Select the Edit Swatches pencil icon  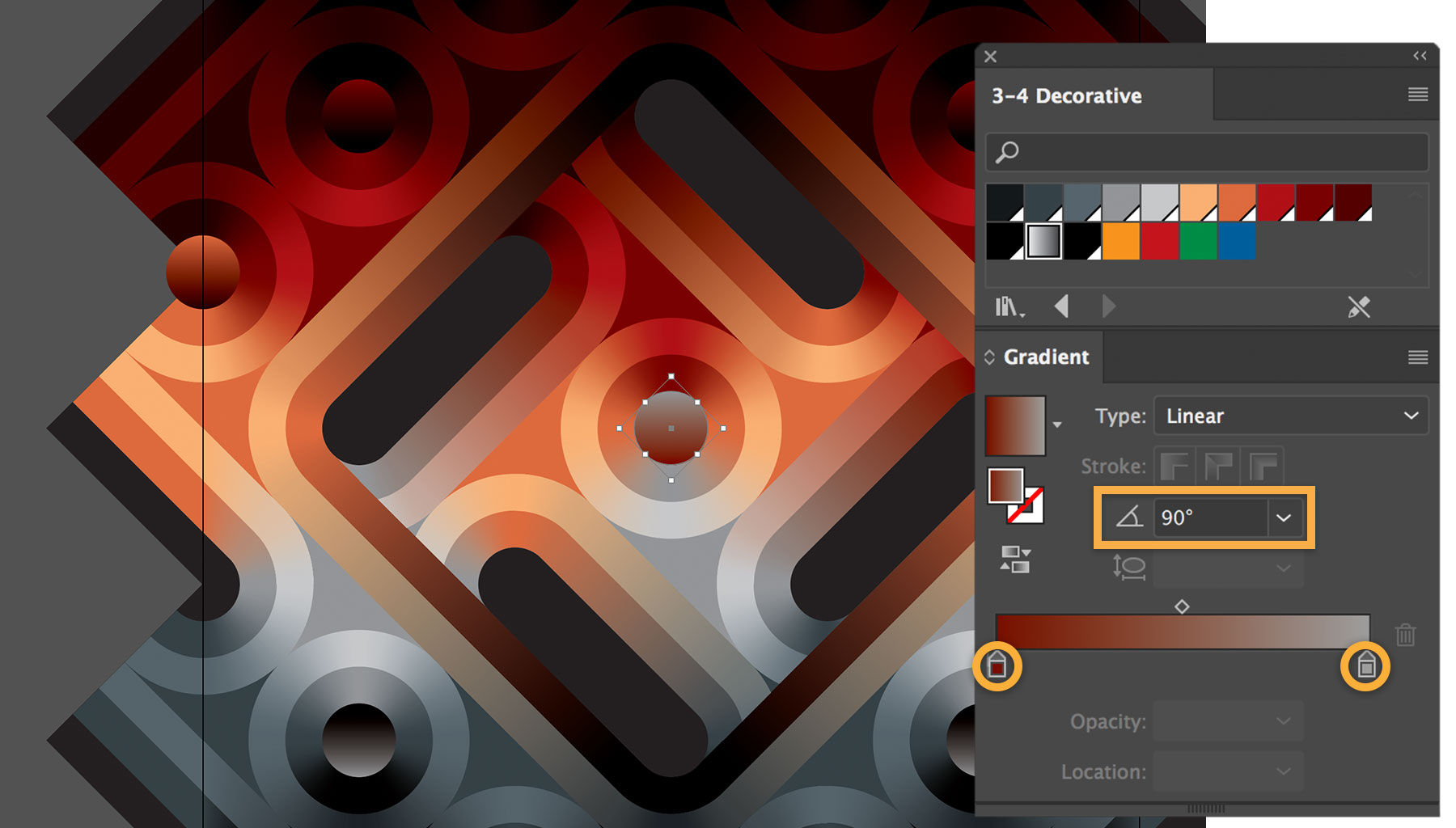[1360, 306]
